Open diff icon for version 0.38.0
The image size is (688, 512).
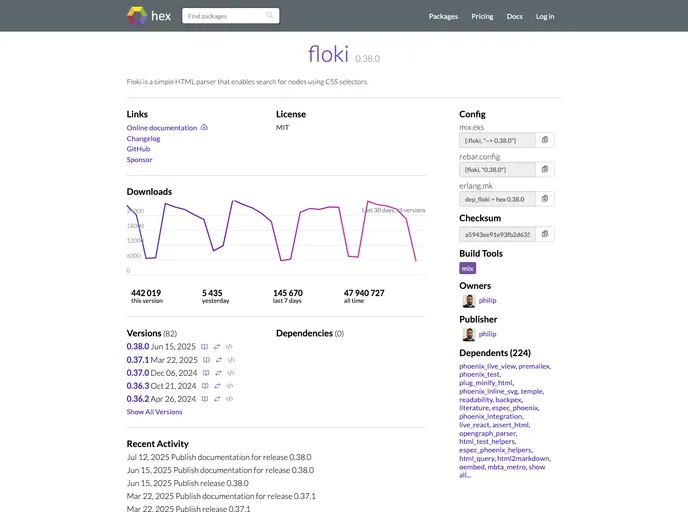pyautogui.click(x=217, y=347)
